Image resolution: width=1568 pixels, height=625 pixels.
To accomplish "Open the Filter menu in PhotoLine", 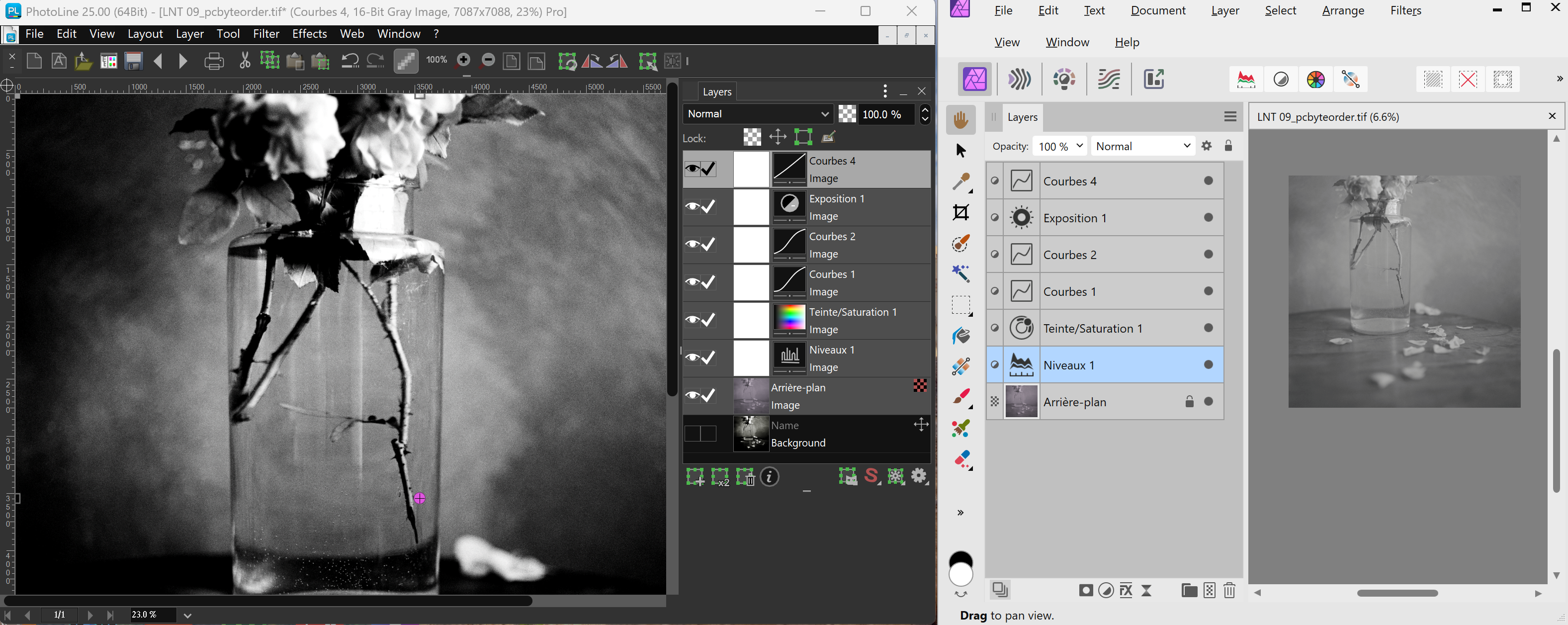I will pyautogui.click(x=266, y=33).
